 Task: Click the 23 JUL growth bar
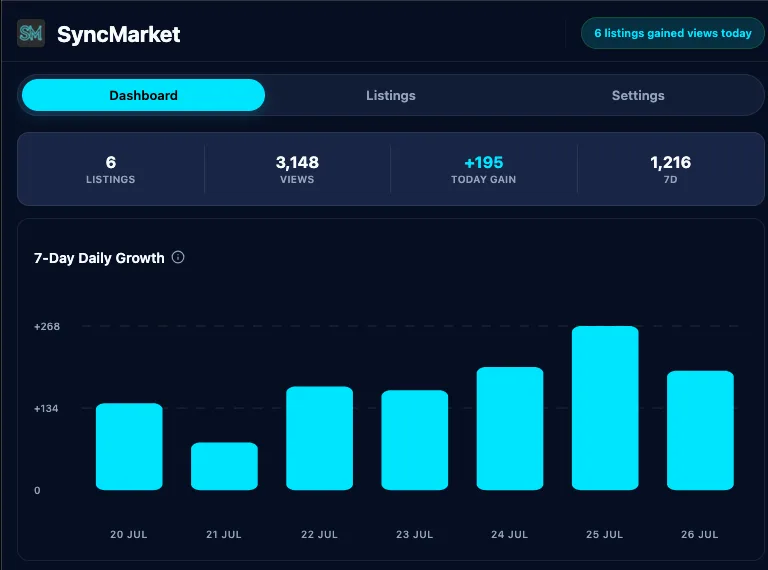415,440
